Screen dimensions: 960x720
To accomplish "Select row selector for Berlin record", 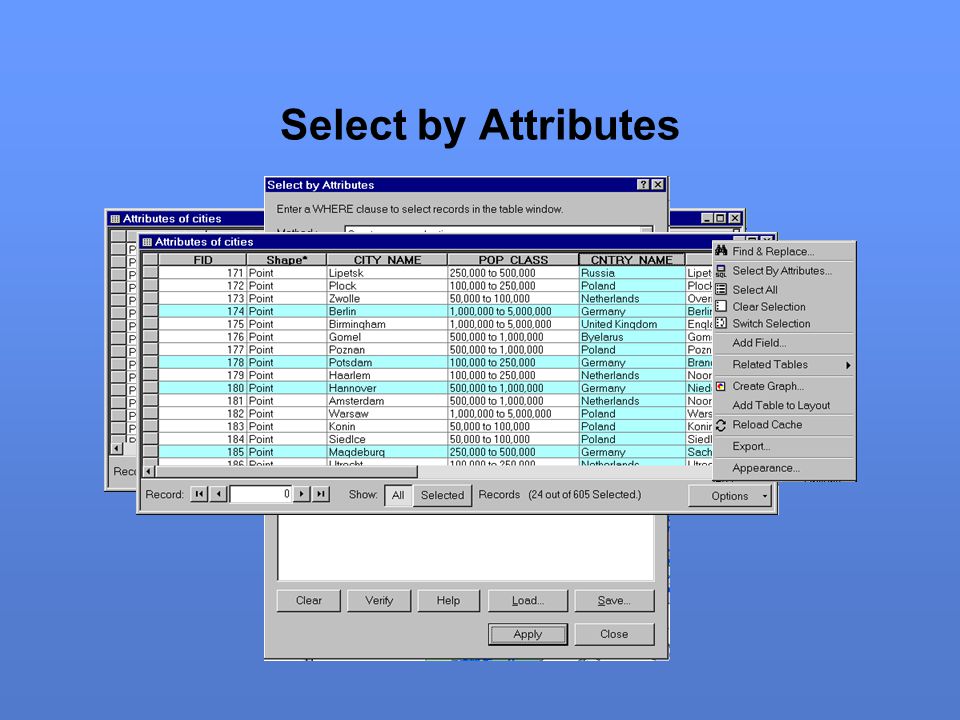I will point(151,311).
